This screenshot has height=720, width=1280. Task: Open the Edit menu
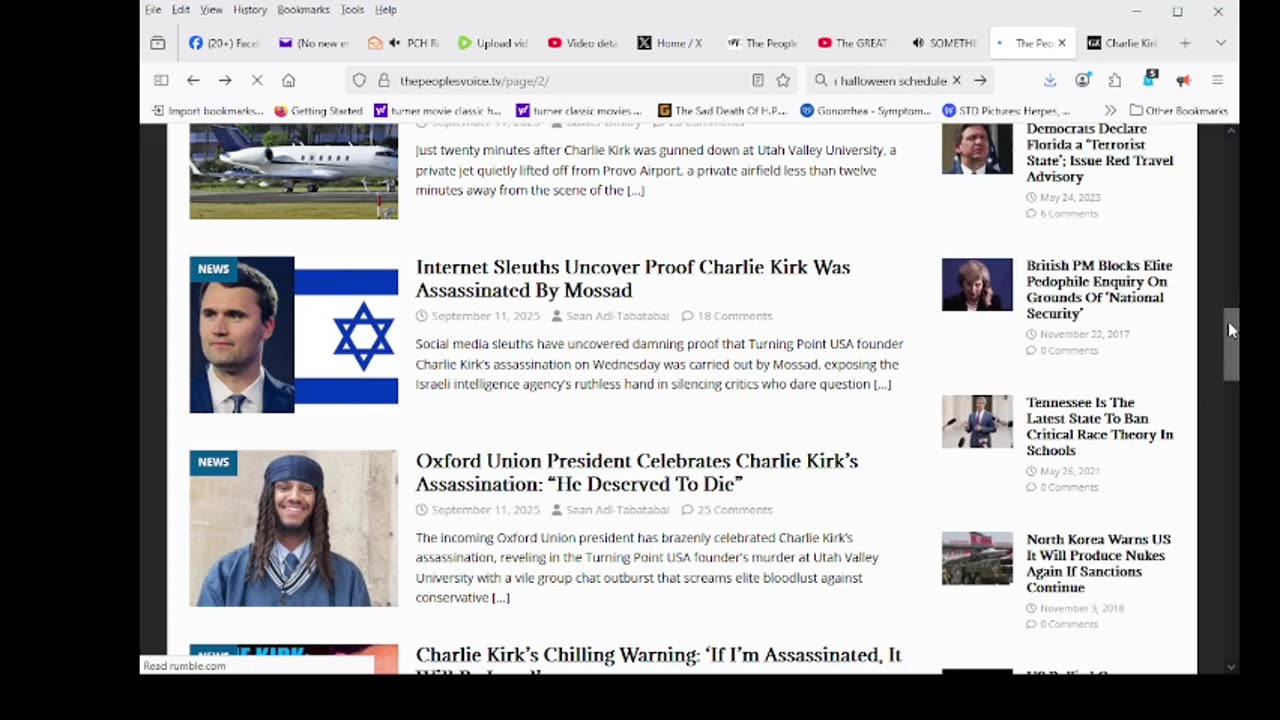181,10
